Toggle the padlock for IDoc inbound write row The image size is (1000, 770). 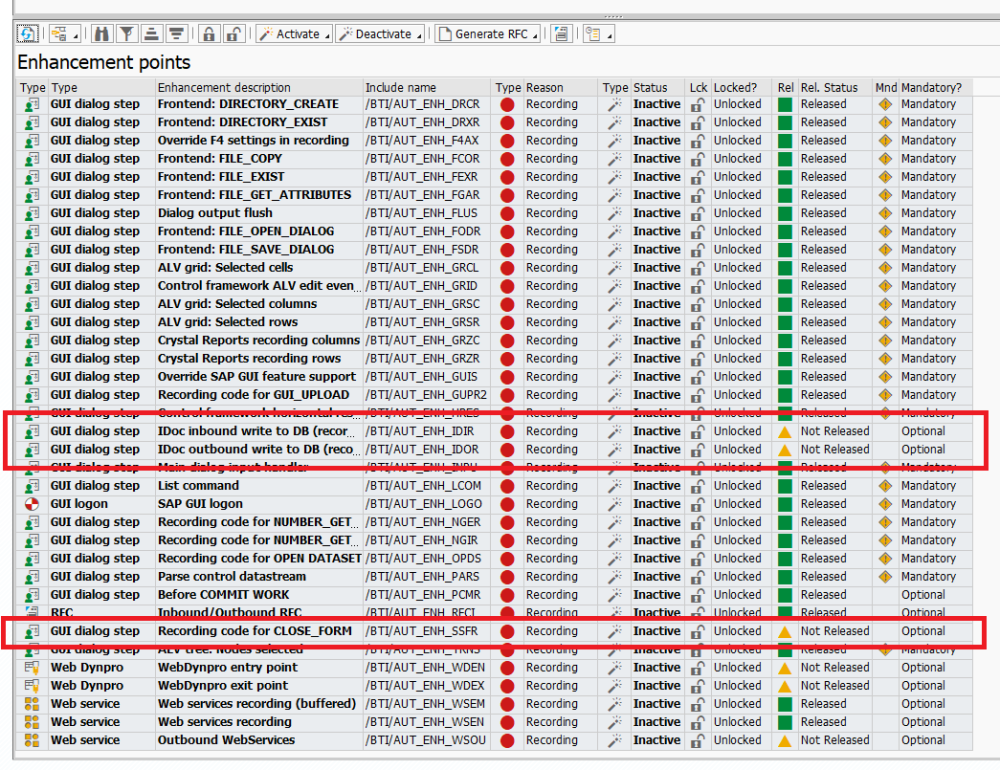pyautogui.click(x=697, y=431)
